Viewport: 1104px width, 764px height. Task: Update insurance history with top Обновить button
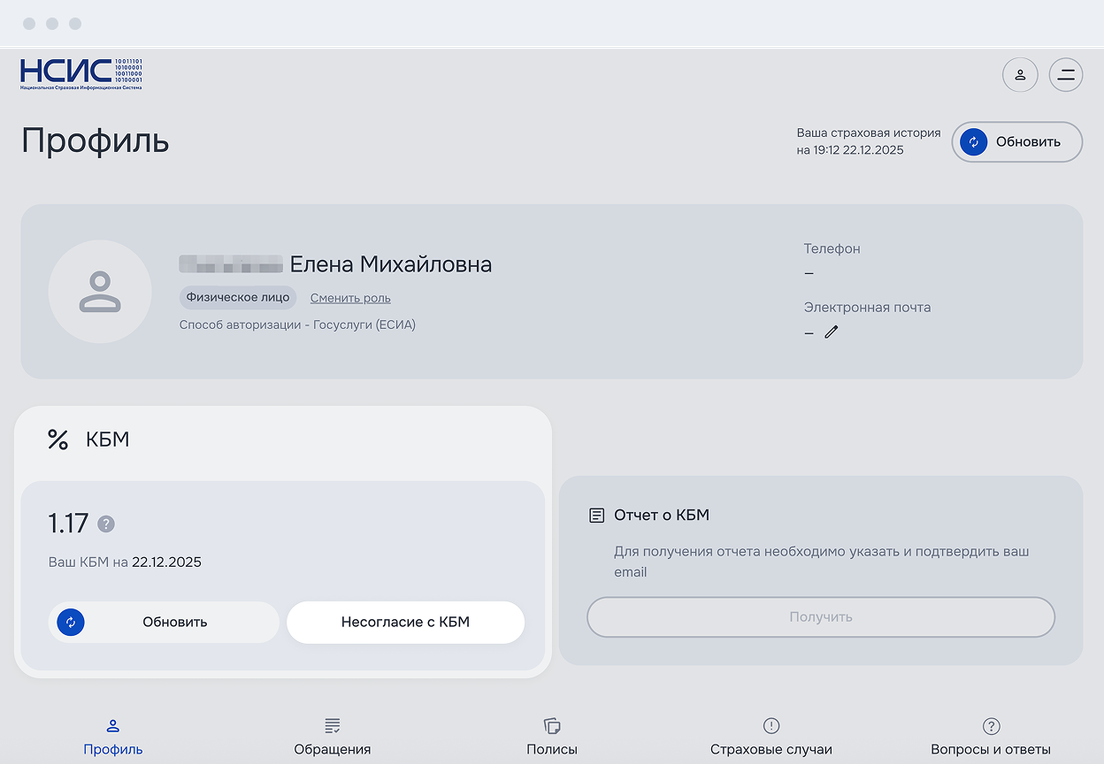click(1017, 142)
